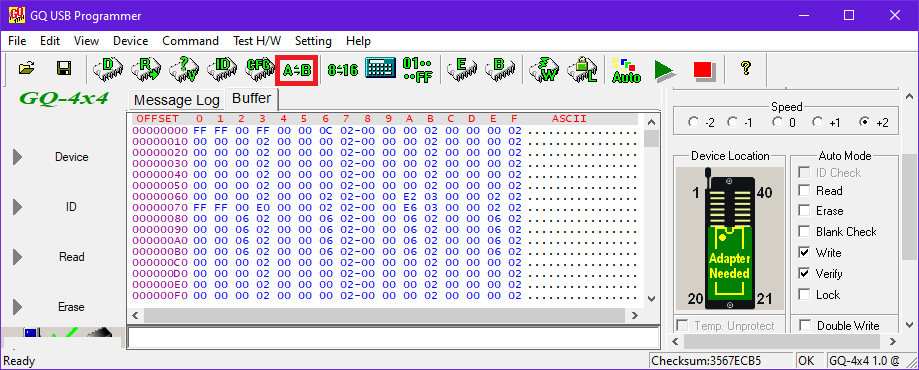Image resolution: width=919 pixels, height=370 pixels.
Task: Click the Read chip icon (R)
Action: 145,69
